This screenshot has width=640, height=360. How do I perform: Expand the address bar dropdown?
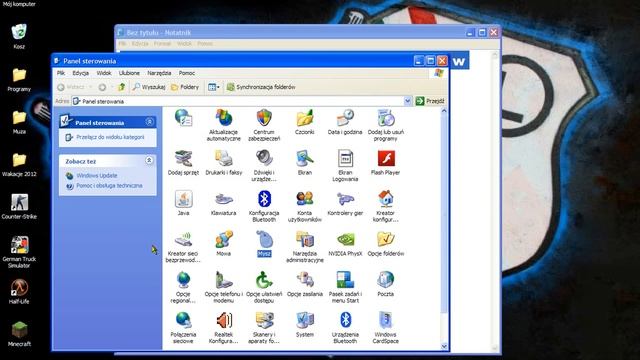coord(407,101)
